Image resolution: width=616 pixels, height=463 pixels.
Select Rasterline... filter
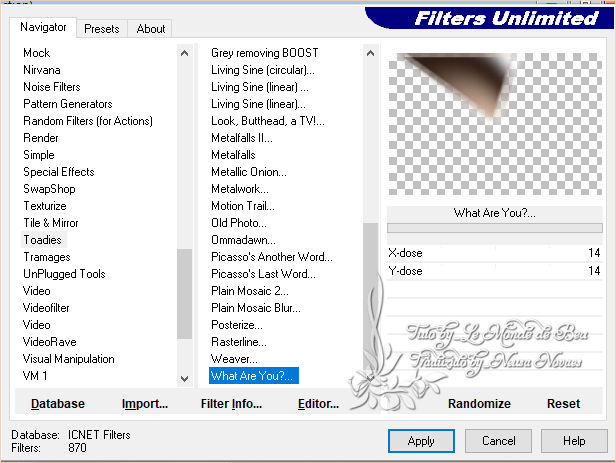238,342
